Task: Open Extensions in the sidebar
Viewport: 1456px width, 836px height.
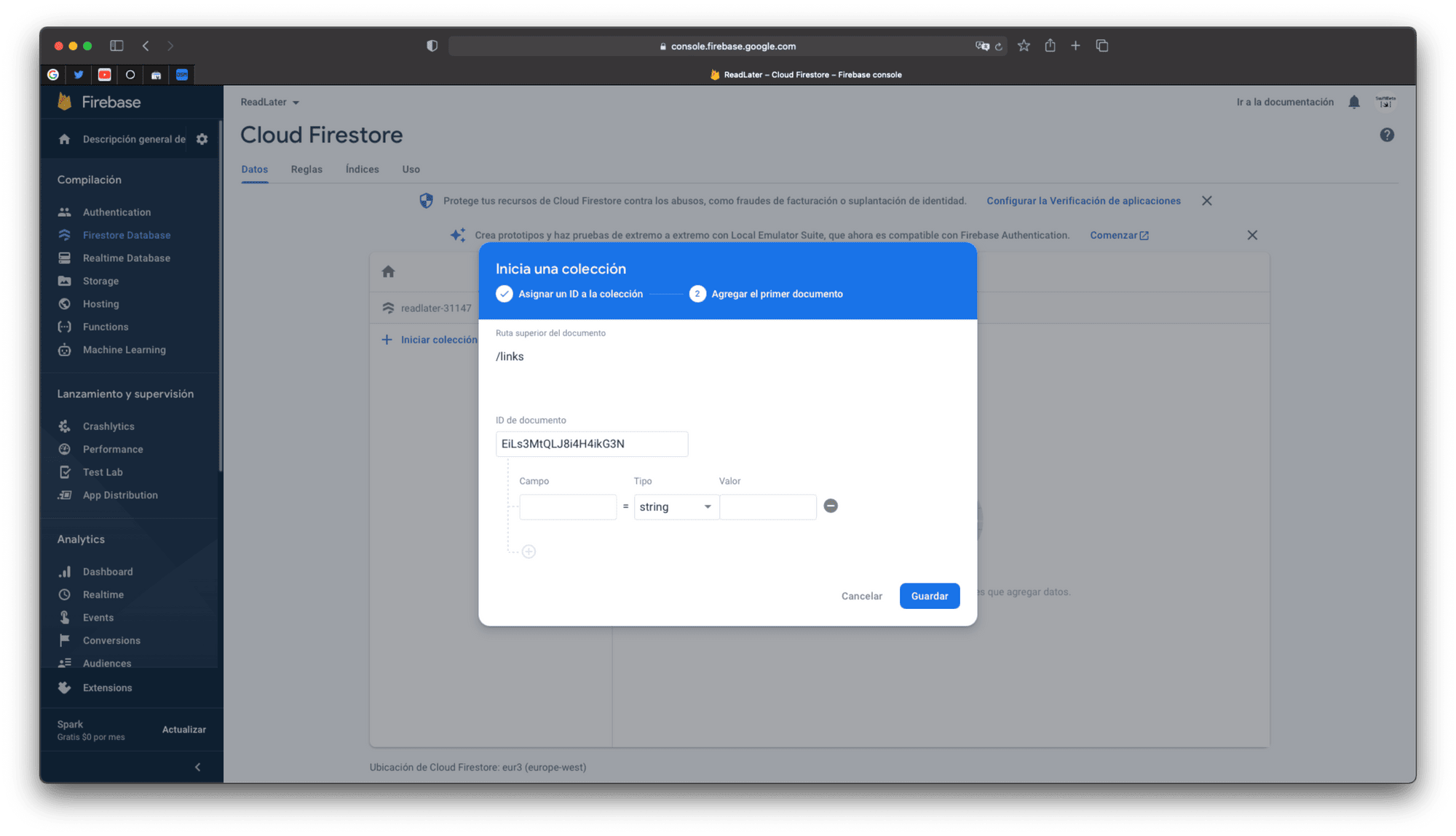Action: pyautogui.click(x=107, y=688)
